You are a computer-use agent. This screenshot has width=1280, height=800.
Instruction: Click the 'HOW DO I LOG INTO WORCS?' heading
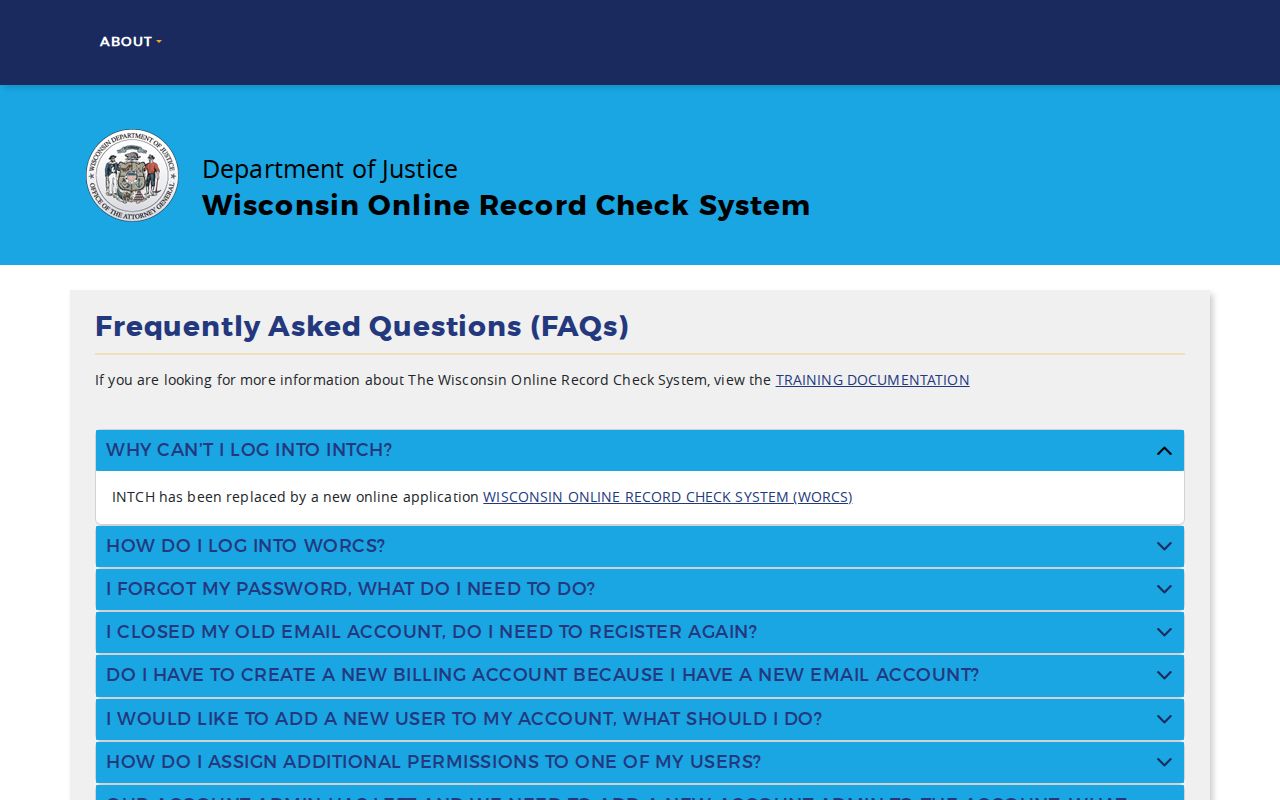245,546
